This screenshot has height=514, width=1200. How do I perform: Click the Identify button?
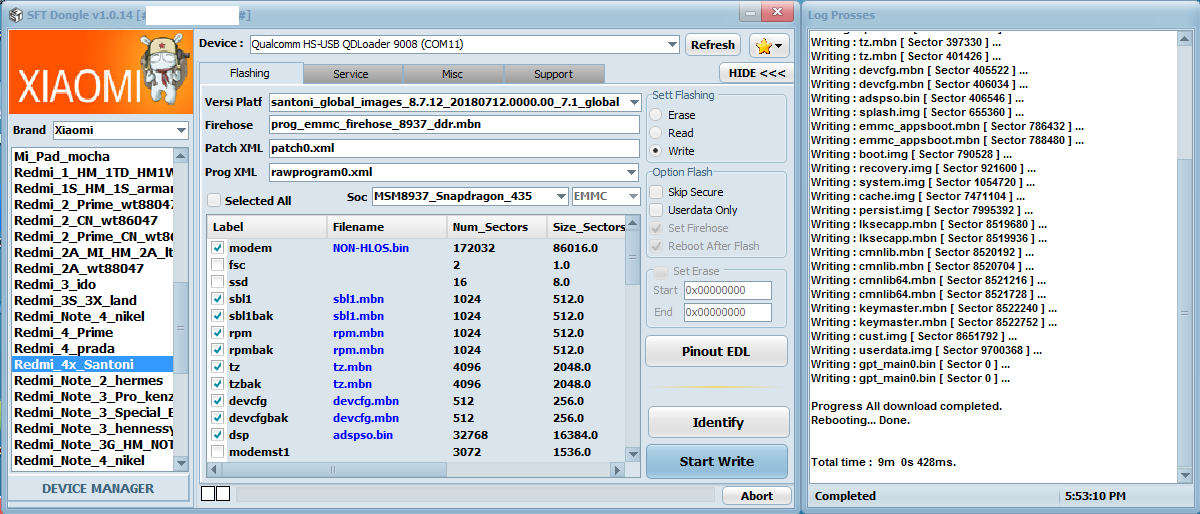[717, 423]
